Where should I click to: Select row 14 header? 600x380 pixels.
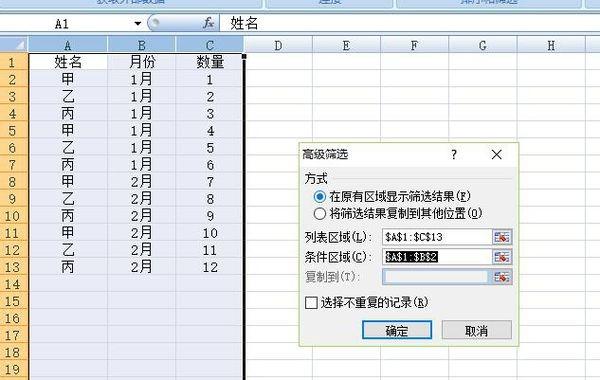14,284
